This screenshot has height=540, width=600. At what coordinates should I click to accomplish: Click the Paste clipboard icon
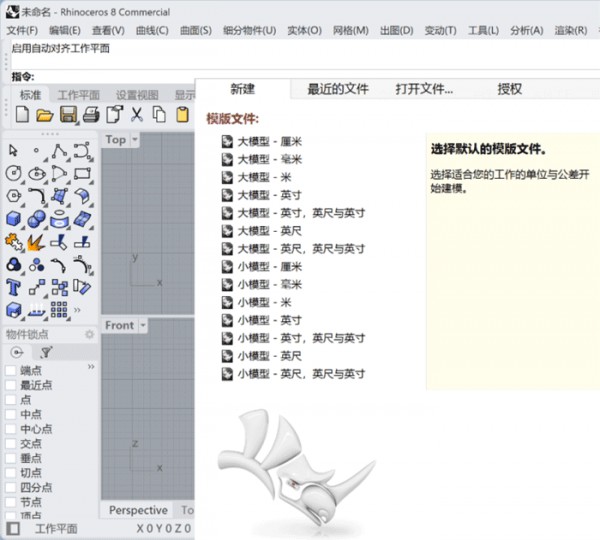[183, 114]
